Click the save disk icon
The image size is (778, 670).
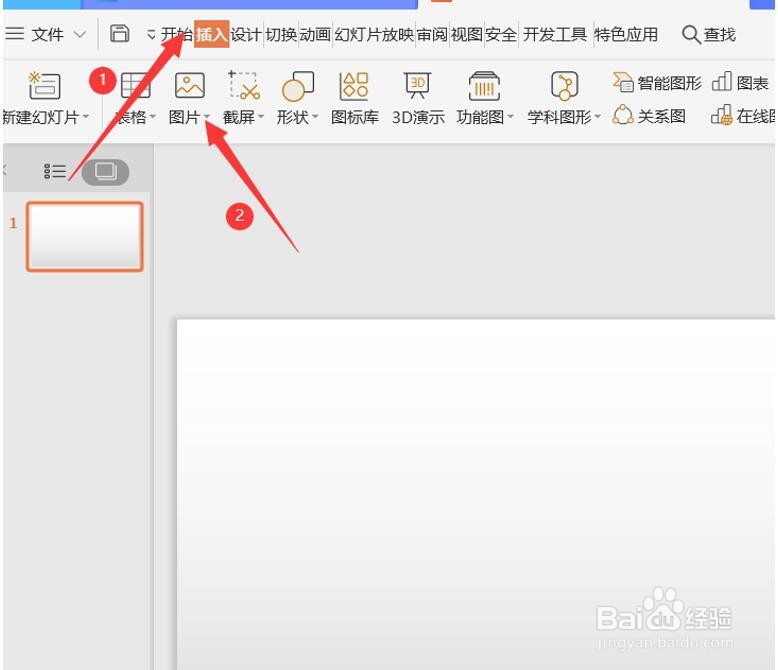pyautogui.click(x=120, y=34)
